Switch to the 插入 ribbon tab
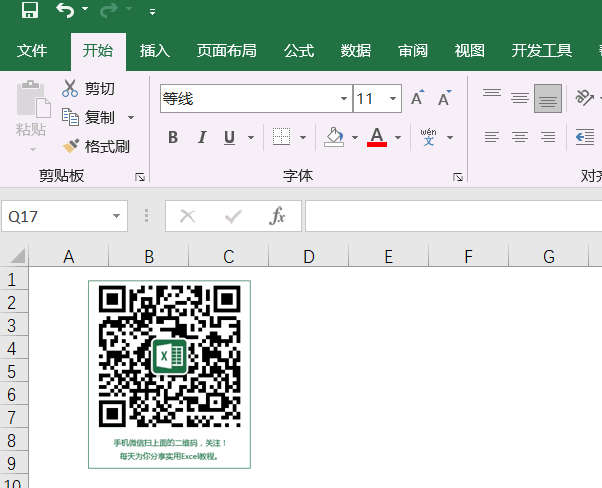The height and width of the screenshot is (488, 602). pyautogui.click(x=155, y=51)
